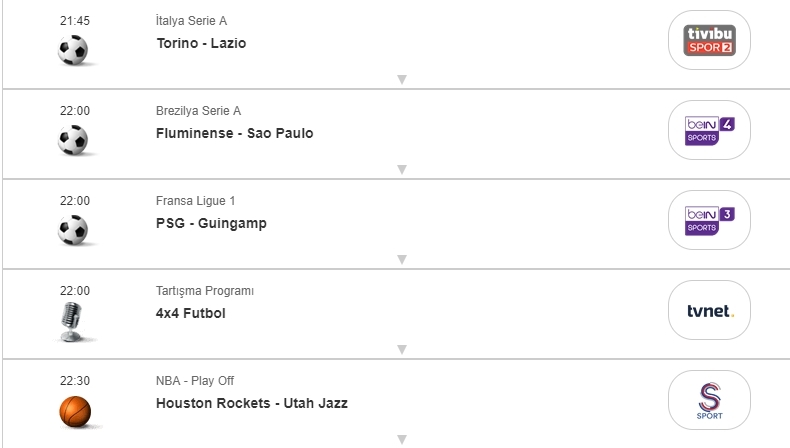Open the 4x4 Futbol program title
The height and width of the screenshot is (448, 790).
click(190, 313)
